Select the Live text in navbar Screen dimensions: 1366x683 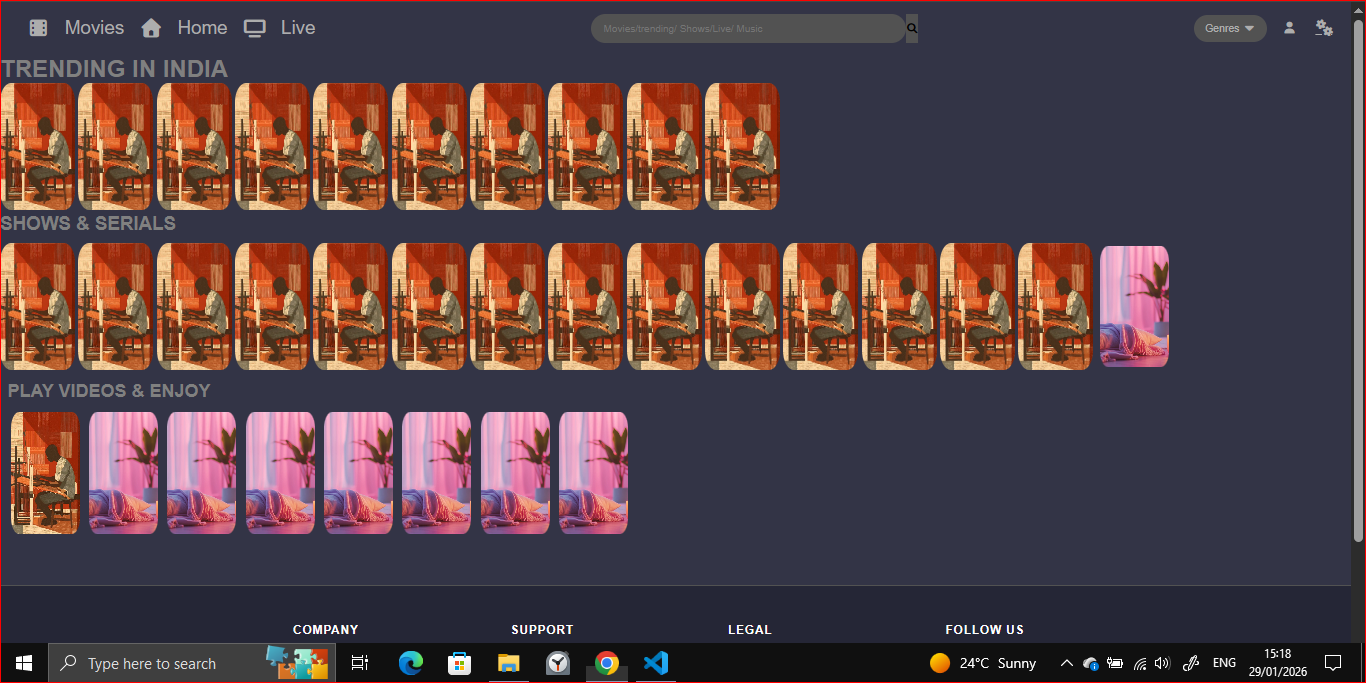pos(298,28)
